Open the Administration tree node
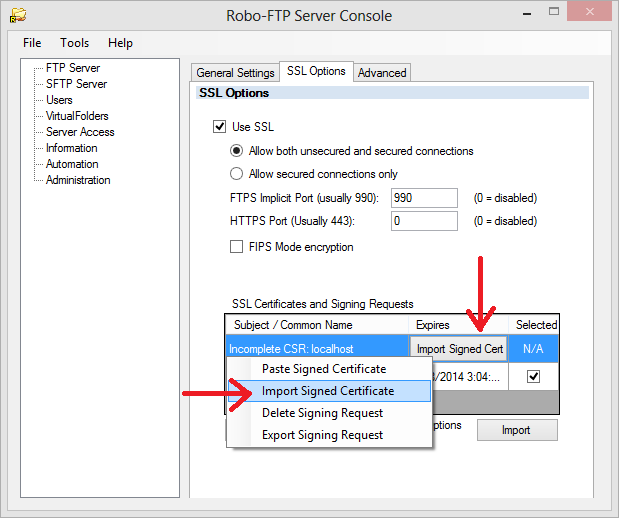This screenshot has width=619, height=518. pos(78,180)
